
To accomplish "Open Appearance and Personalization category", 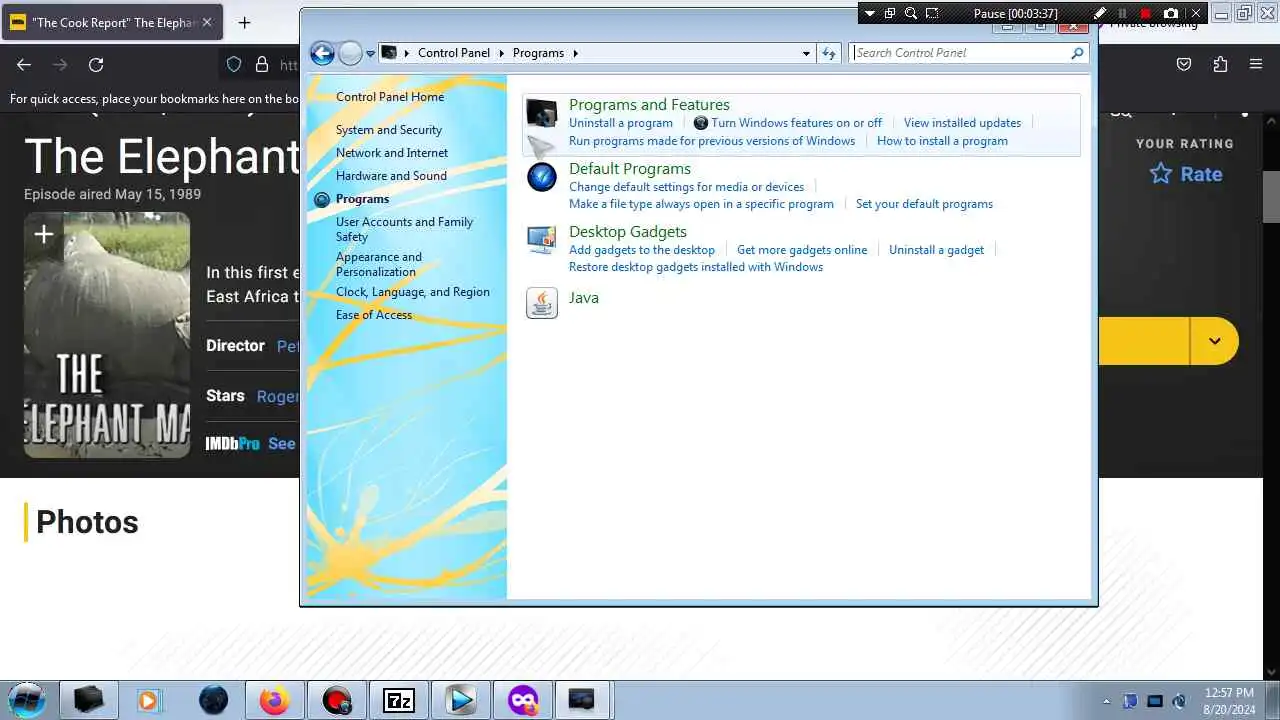I will pos(379,264).
